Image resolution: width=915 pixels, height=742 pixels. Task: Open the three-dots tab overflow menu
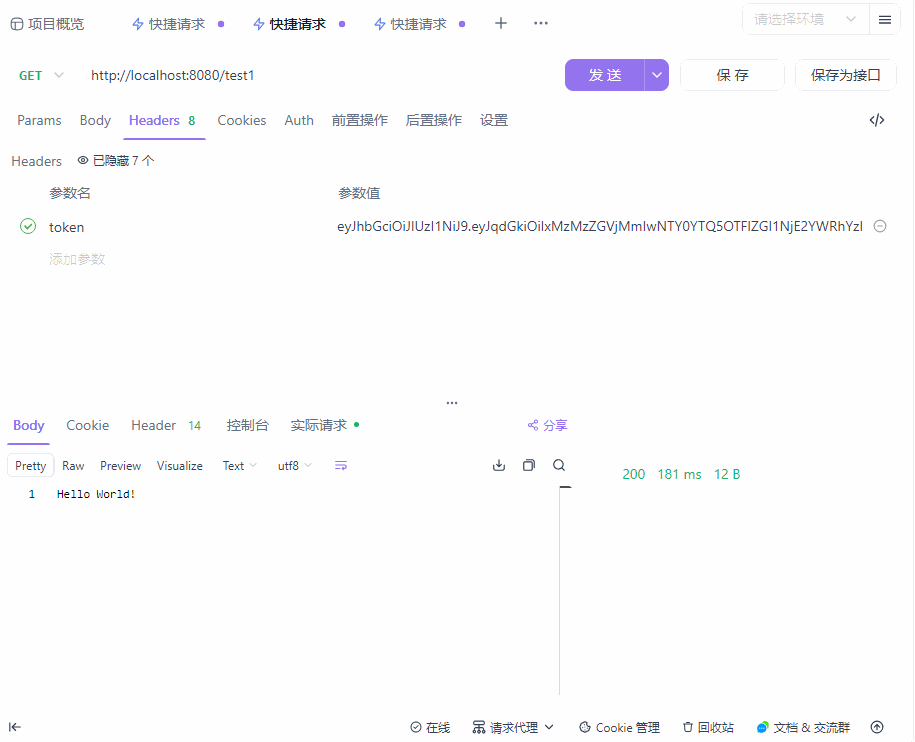541,24
